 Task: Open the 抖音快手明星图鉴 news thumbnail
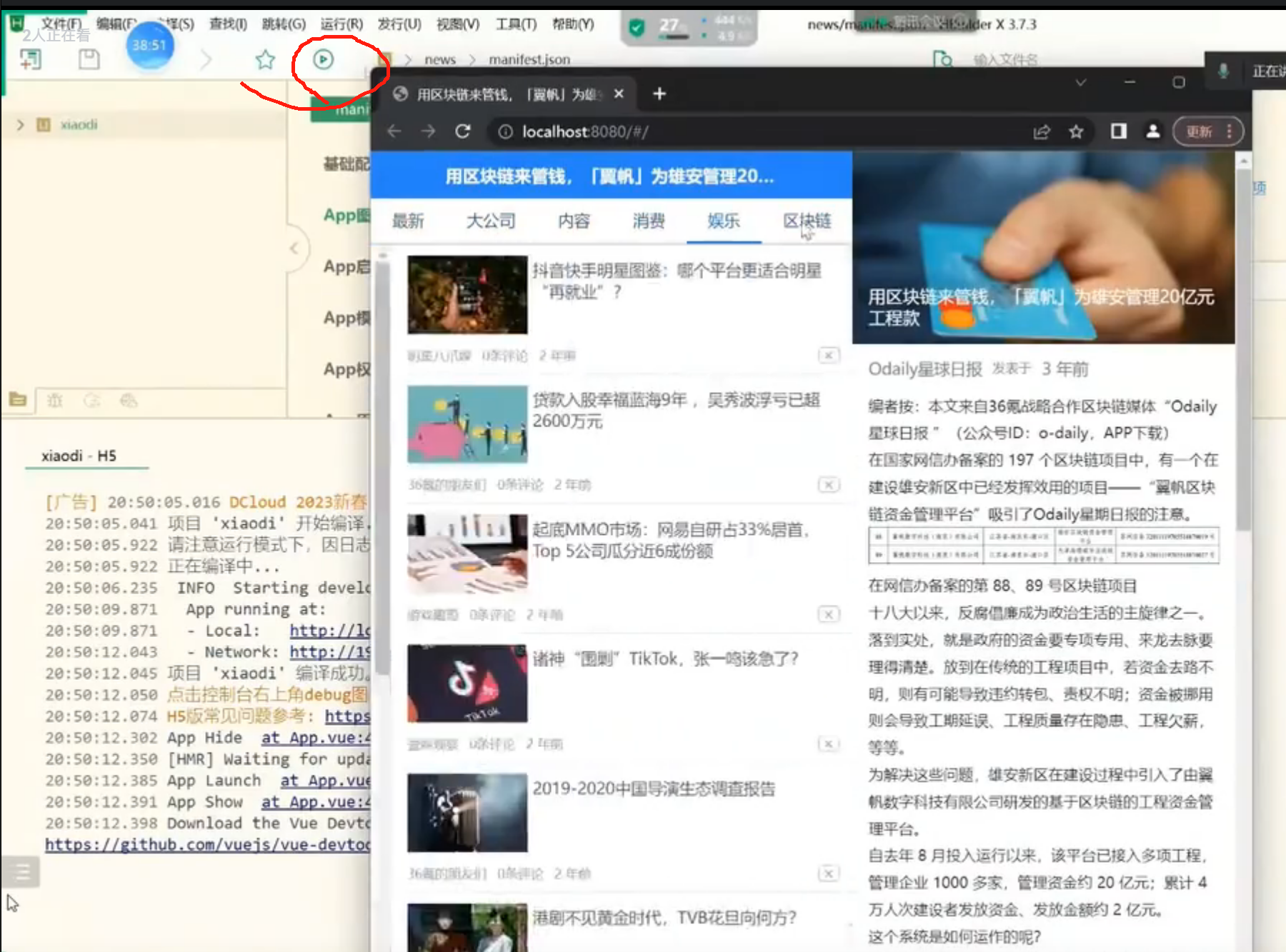(x=467, y=294)
